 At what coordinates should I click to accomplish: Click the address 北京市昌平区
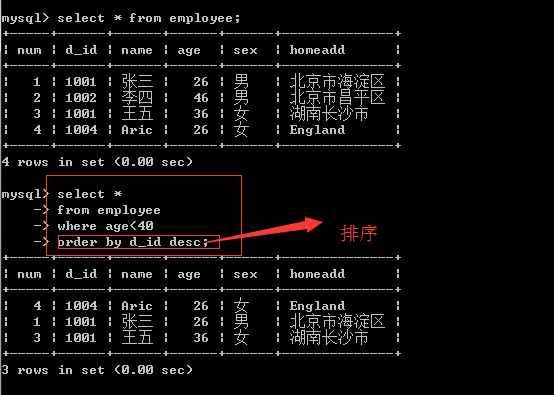[337, 98]
